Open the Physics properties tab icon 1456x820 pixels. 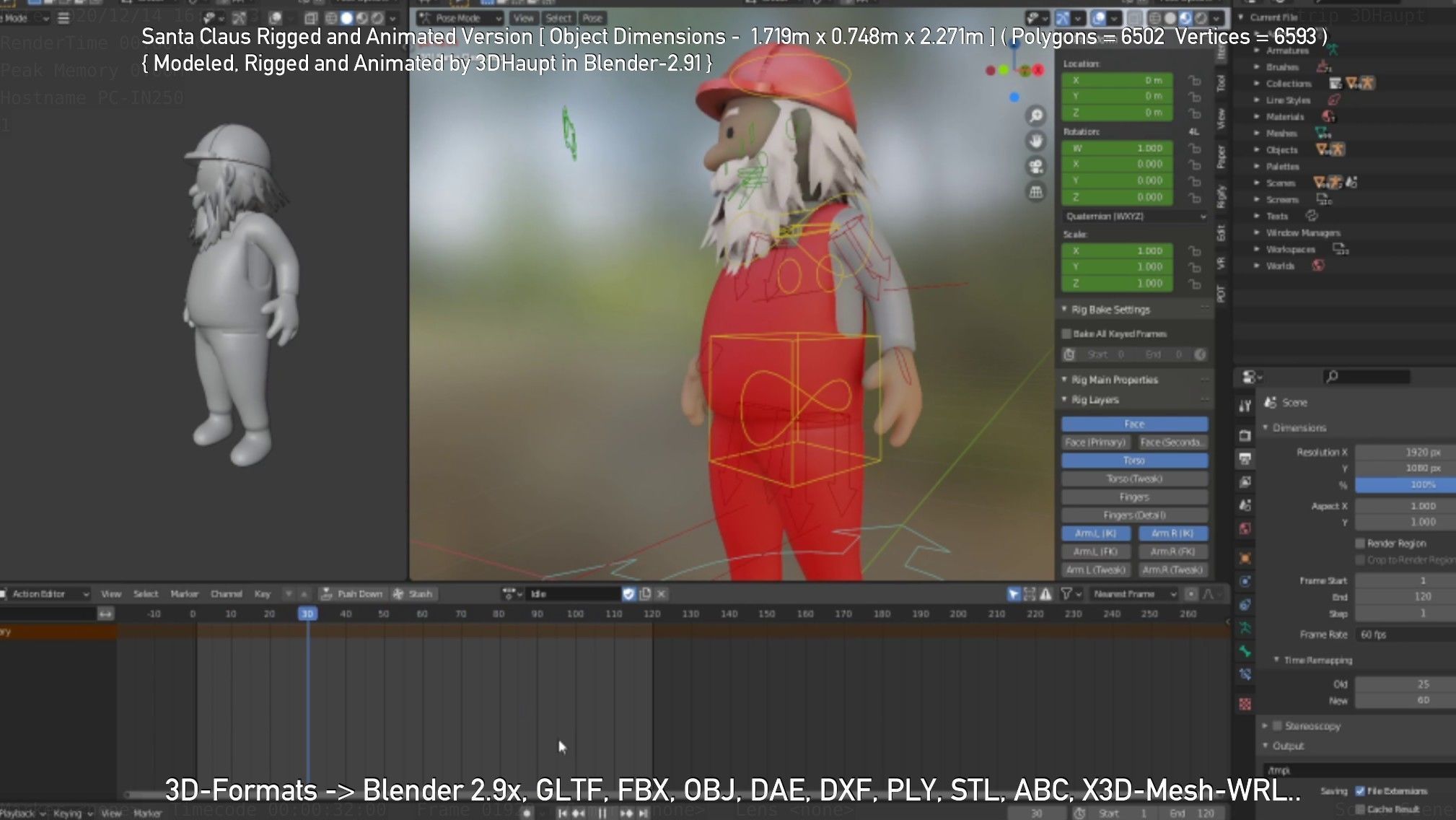coord(1245,581)
